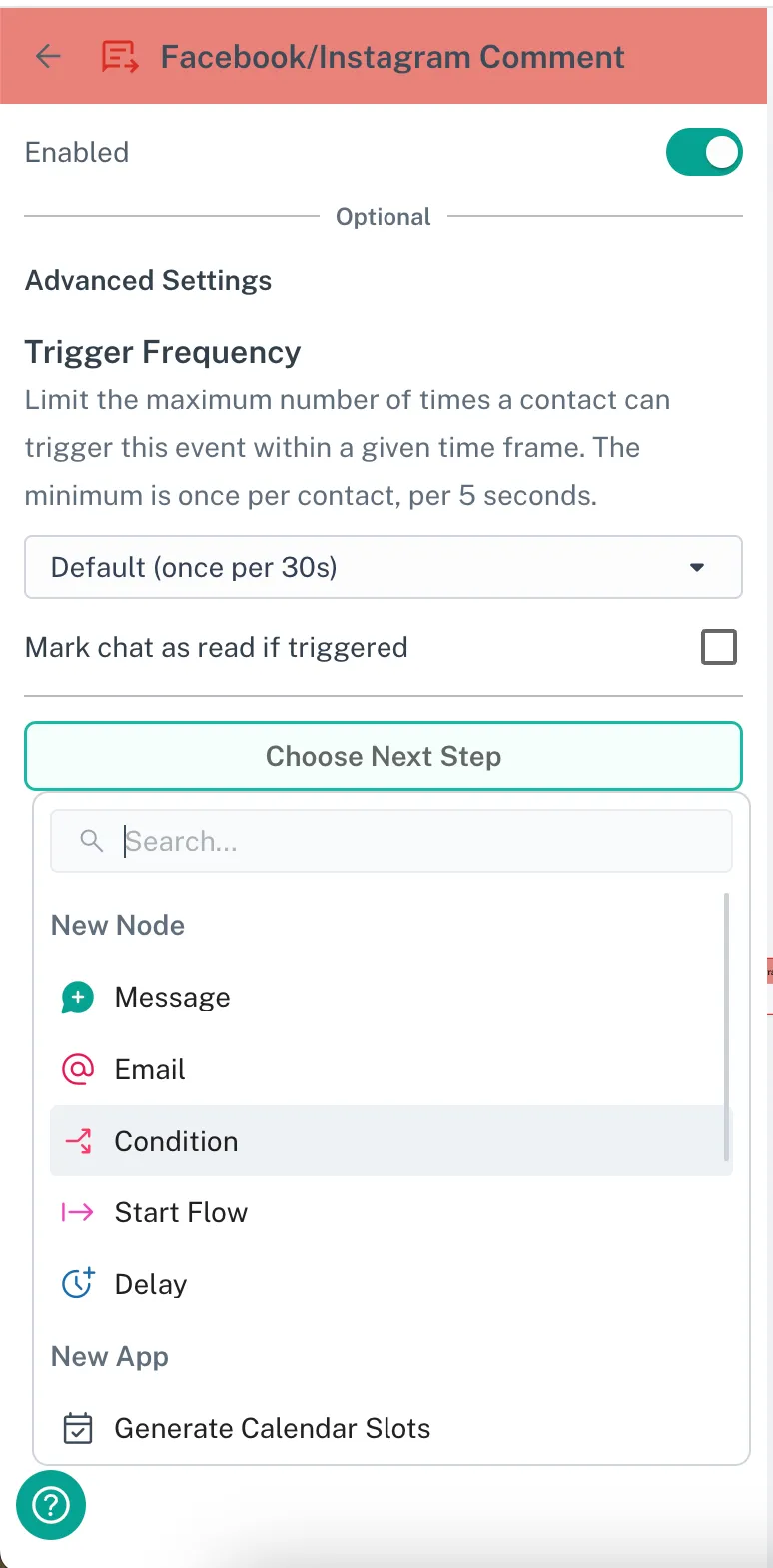Click the Delay clock icon
This screenshot has height=1568, width=773.
click(78, 1283)
